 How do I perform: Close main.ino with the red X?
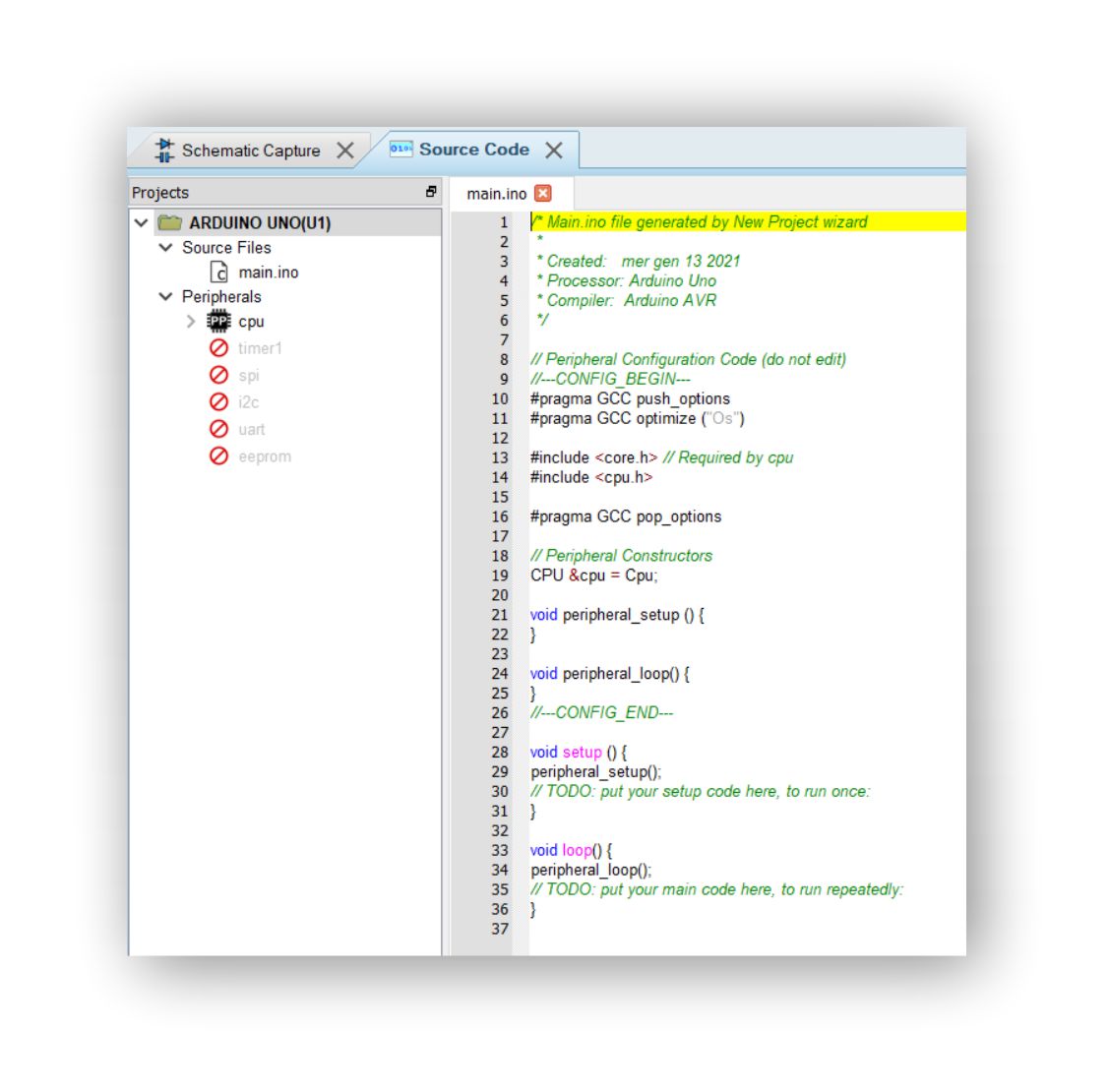[x=543, y=194]
